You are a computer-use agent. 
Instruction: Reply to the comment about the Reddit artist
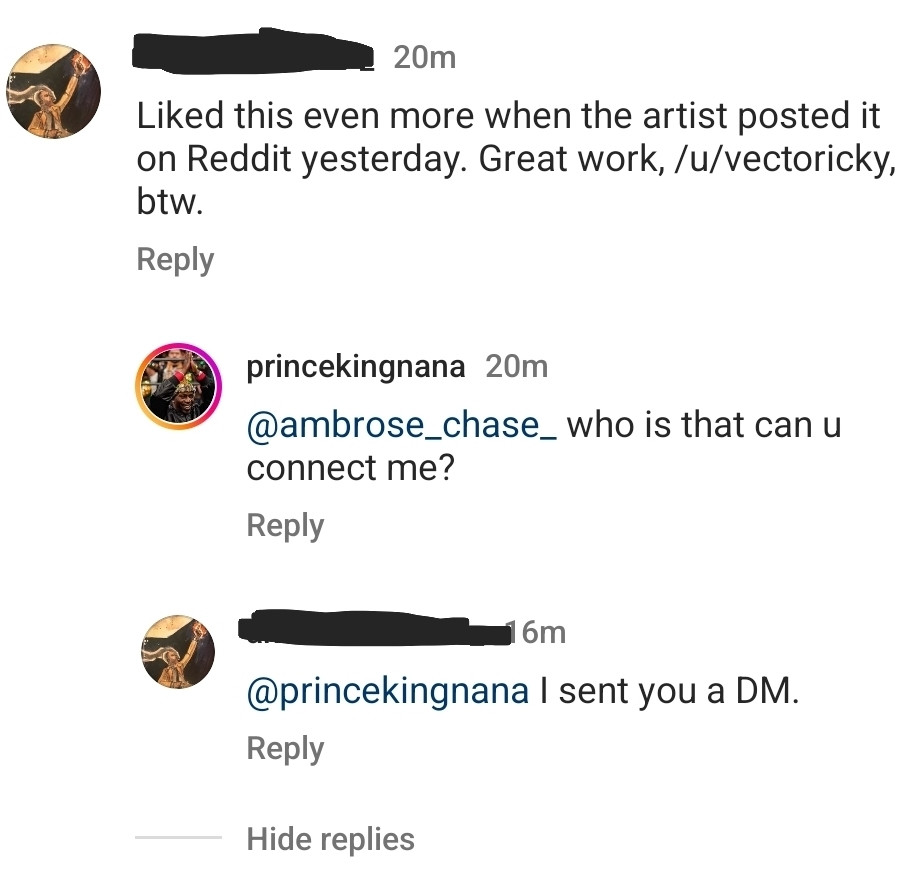pyautogui.click(x=175, y=260)
